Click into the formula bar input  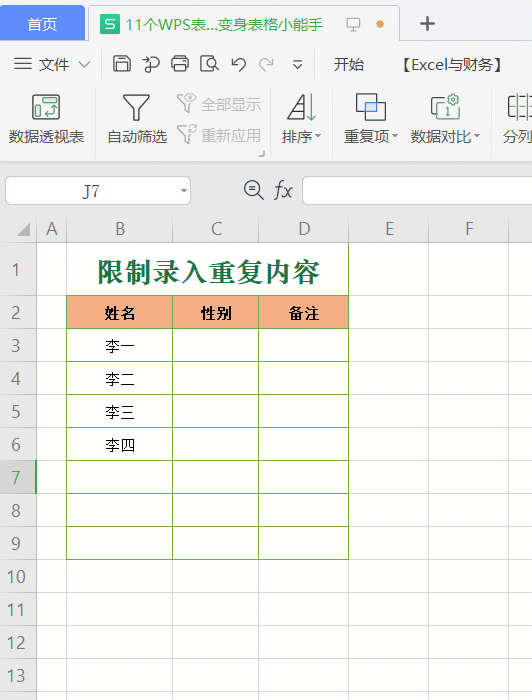click(417, 191)
